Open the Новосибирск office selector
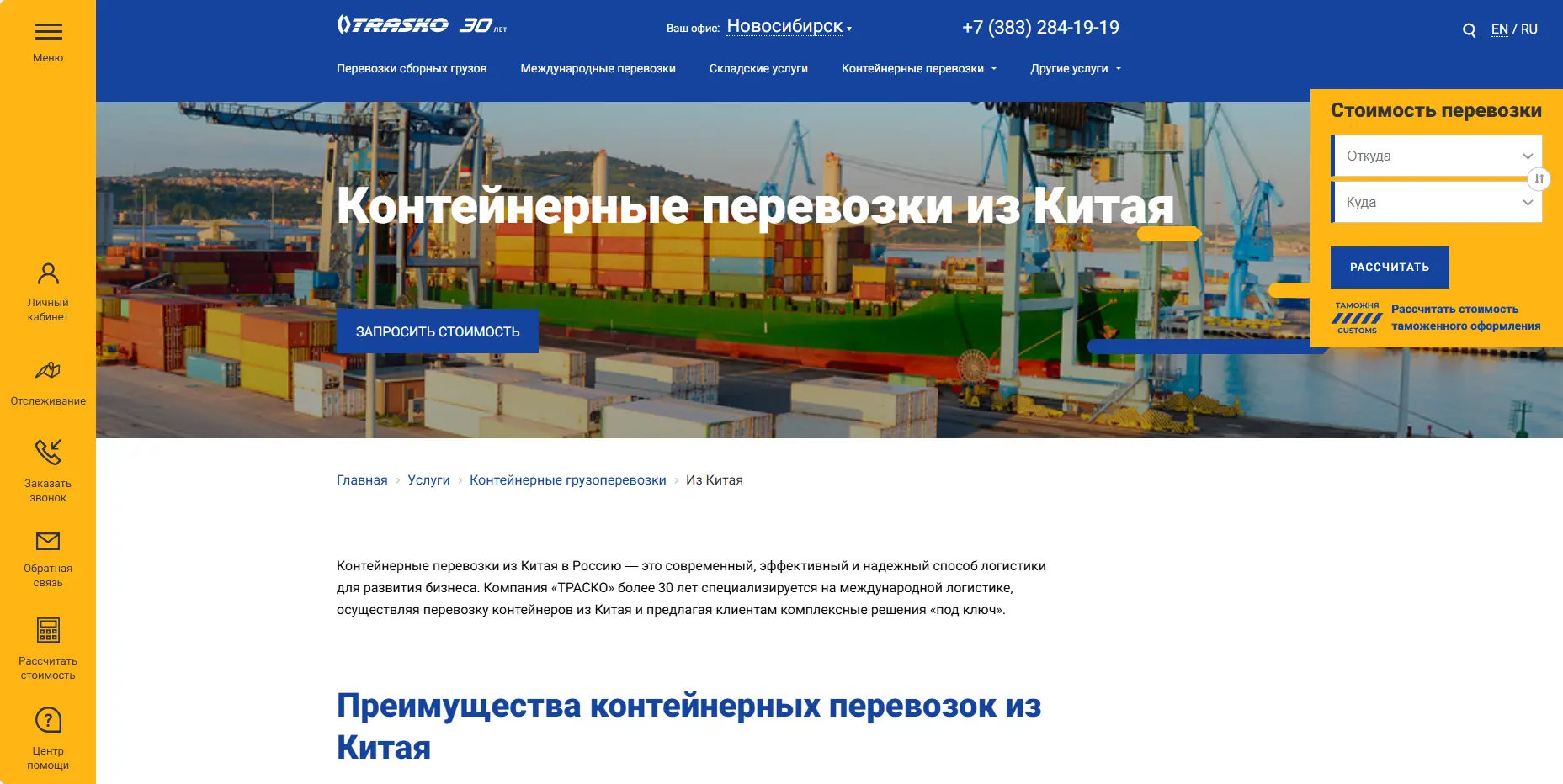This screenshot has width=1563, height=784. (789, 27)
